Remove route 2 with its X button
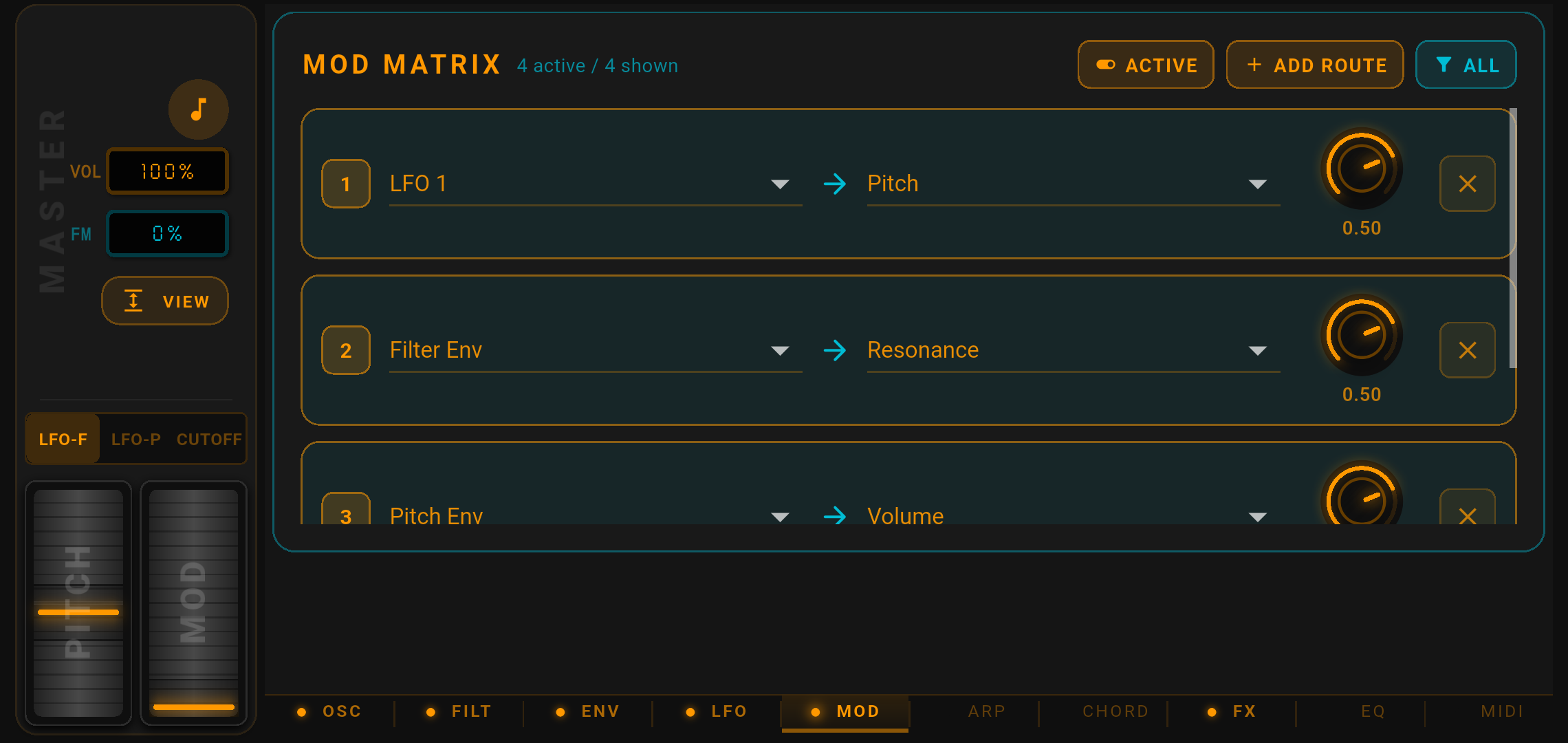The width and height of the screenshot is (1568, 743). (1467, 349)
